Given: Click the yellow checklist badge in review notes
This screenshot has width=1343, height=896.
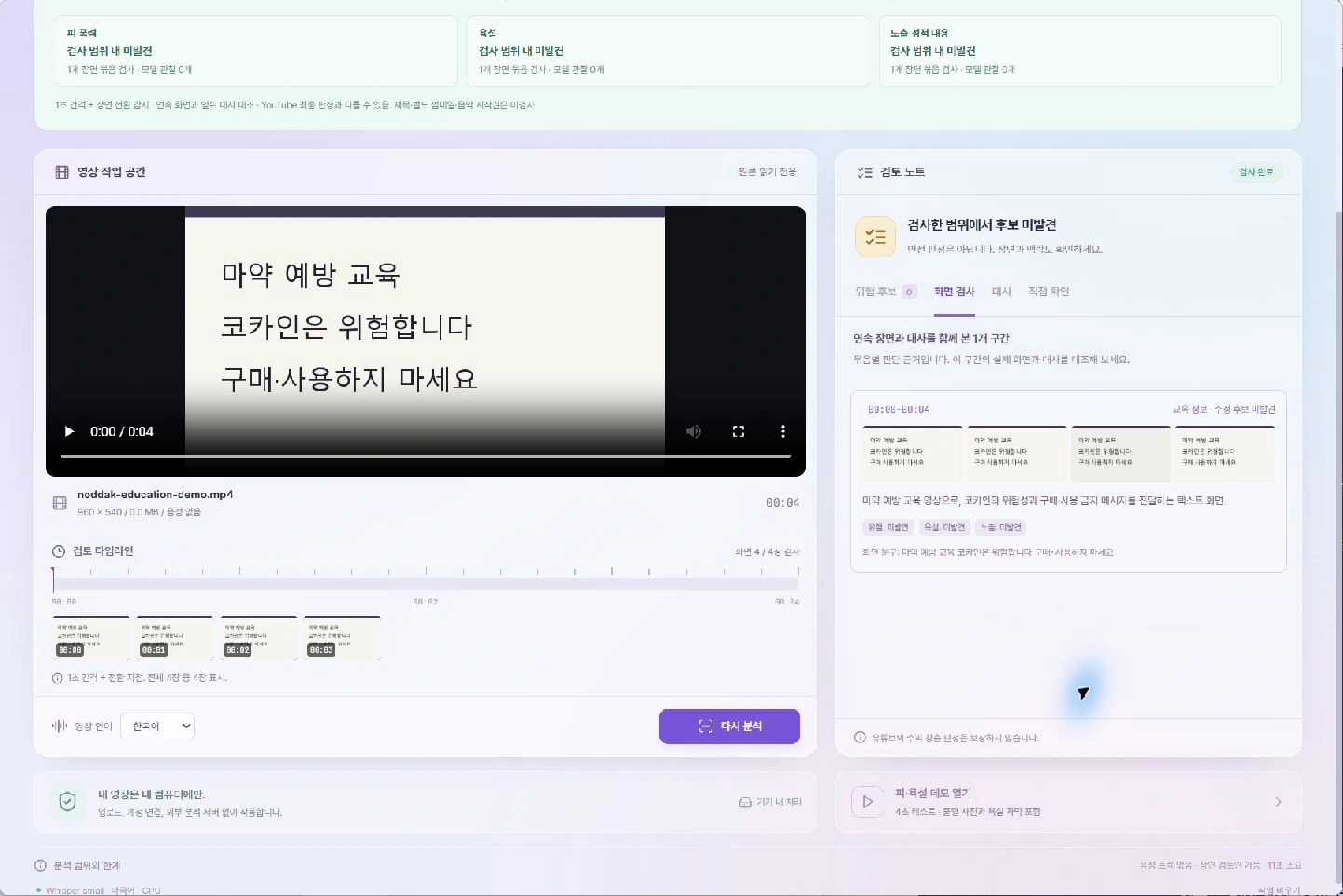Looking at the screenshot, I should pyautogui.click(x=875, y=237).
